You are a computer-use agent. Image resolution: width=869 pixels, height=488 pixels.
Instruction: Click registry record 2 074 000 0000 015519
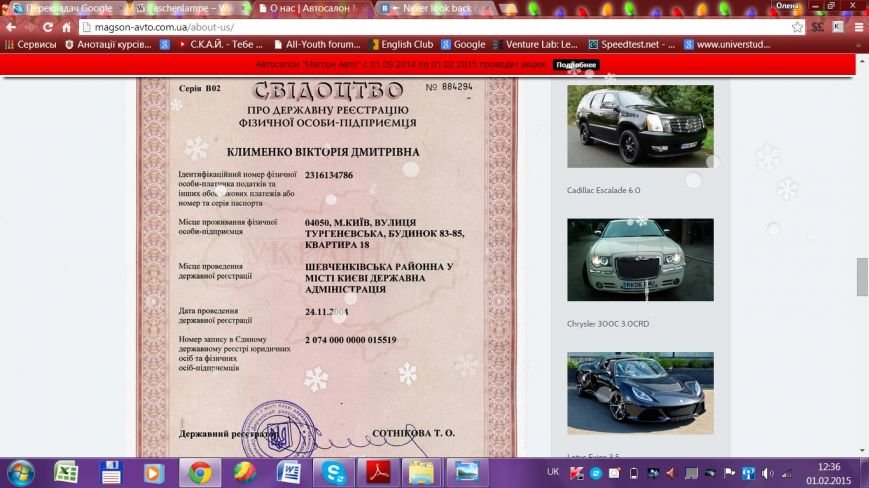pos(350,340)
